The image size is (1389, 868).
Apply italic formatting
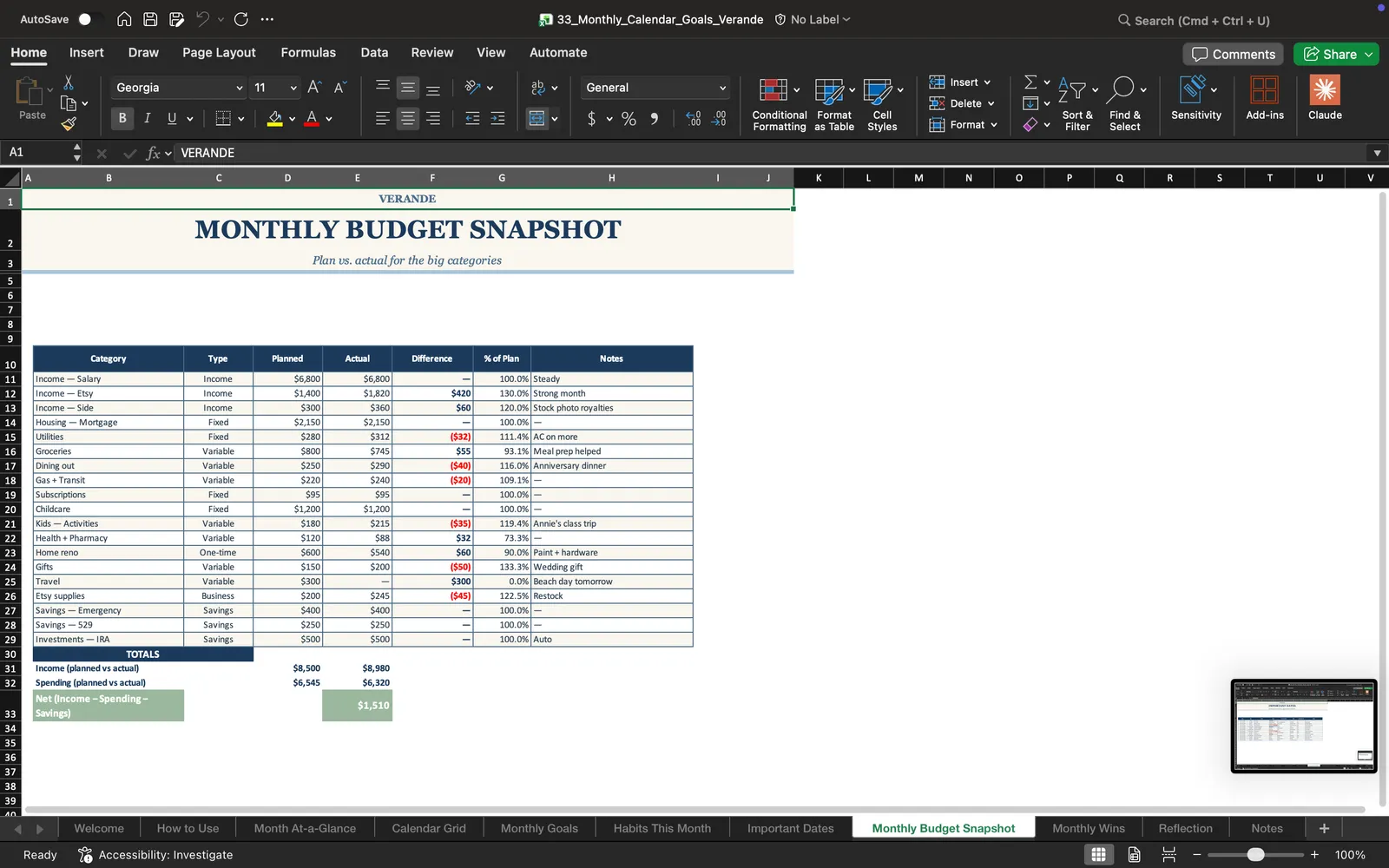tap(147, 118)
